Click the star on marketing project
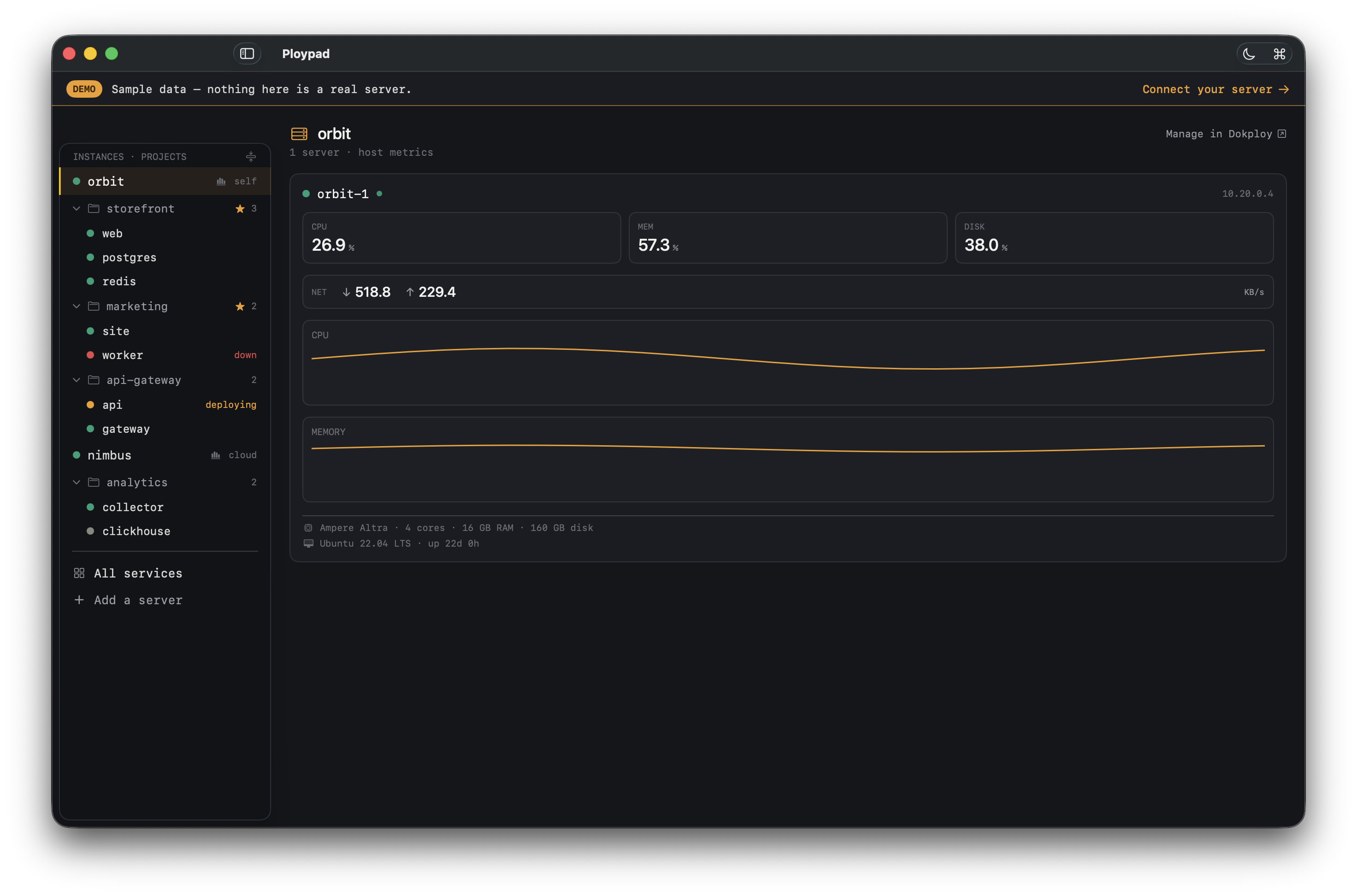Viewport: 1357px width, 896px height. pos(240,307)
